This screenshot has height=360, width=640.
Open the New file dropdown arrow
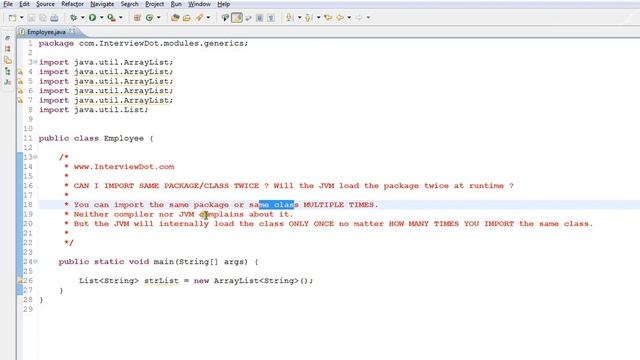[22, 18]
